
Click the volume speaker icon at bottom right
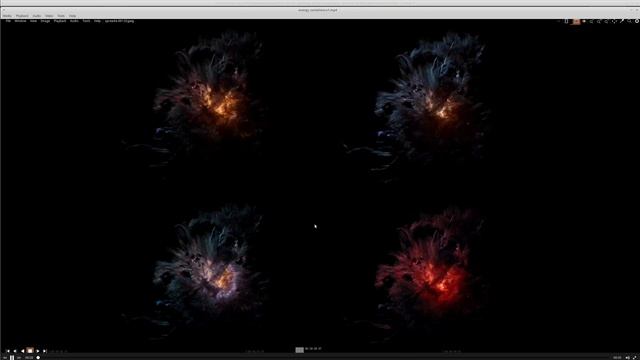click(627, 358)
